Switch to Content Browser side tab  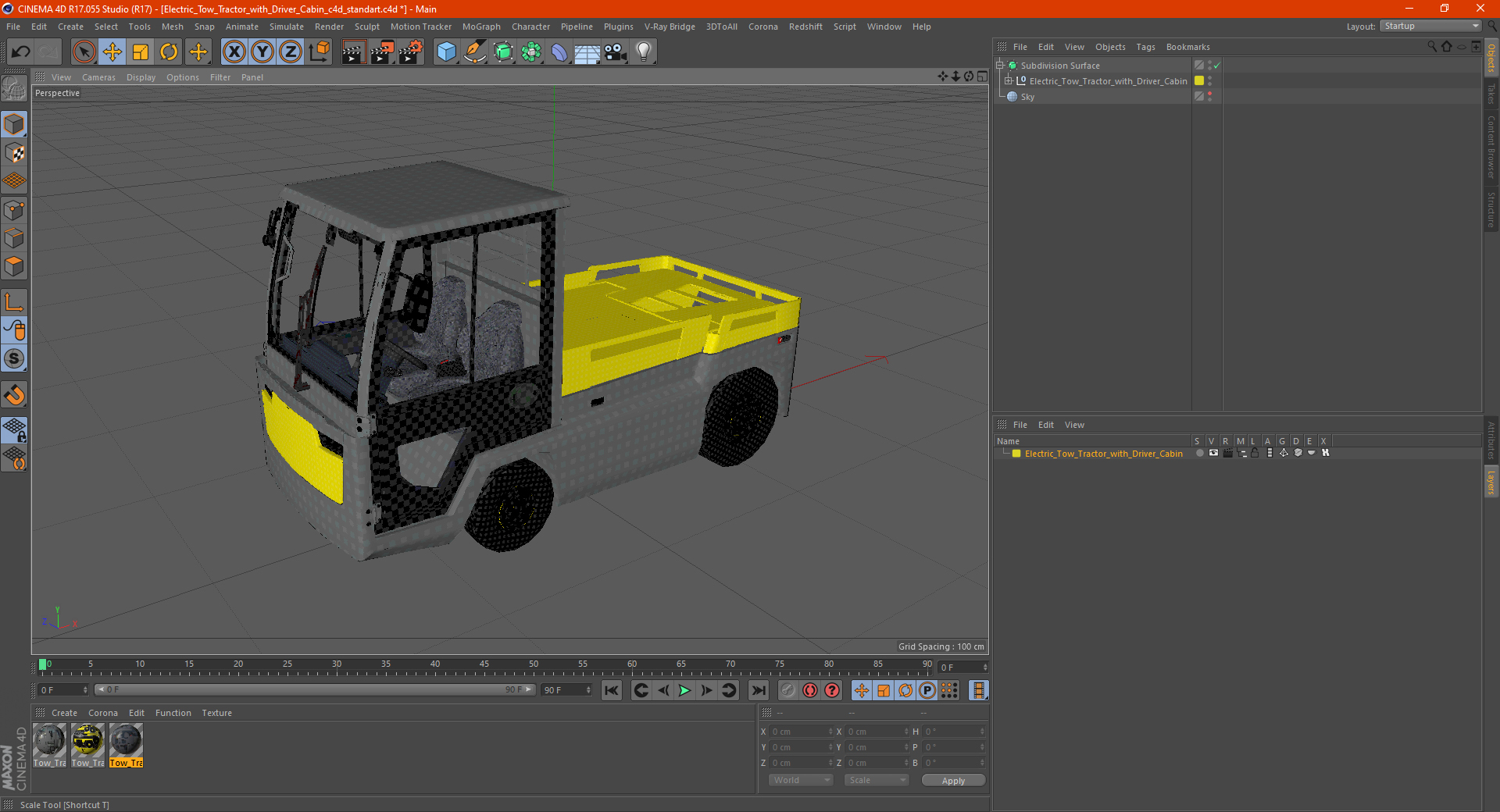(x=1491, y=147)
